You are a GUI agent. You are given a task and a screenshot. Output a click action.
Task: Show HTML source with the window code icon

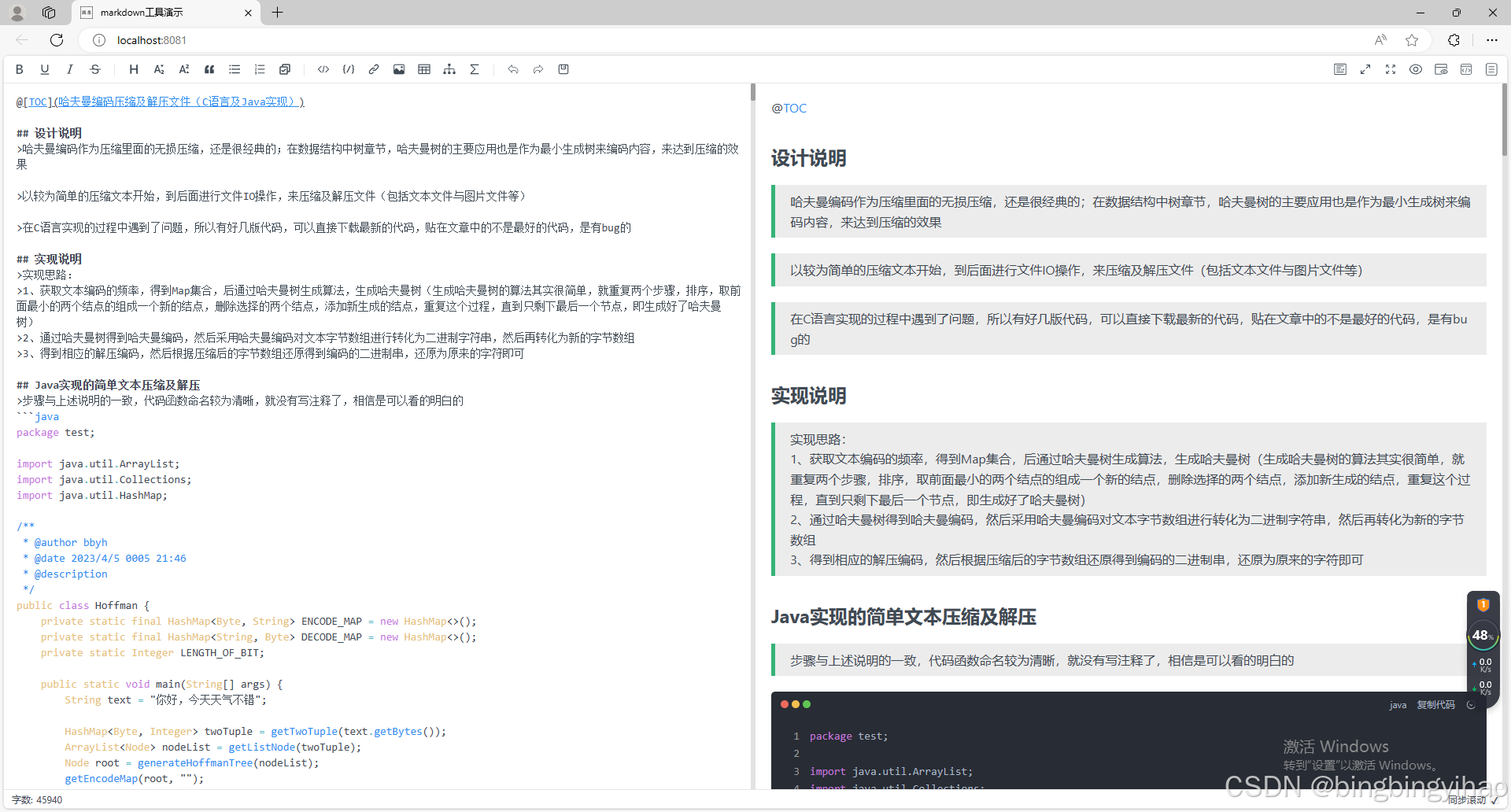[x=1466, y=69]
